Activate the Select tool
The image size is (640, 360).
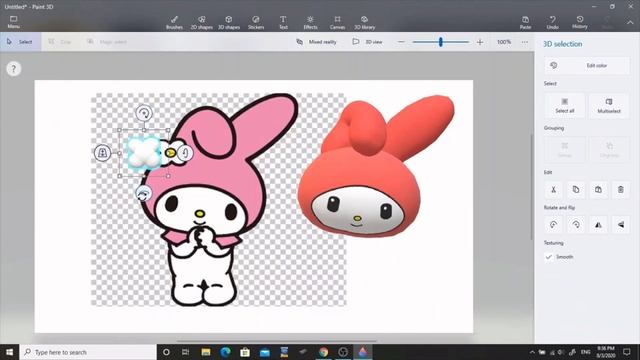[x=20, y=42]
